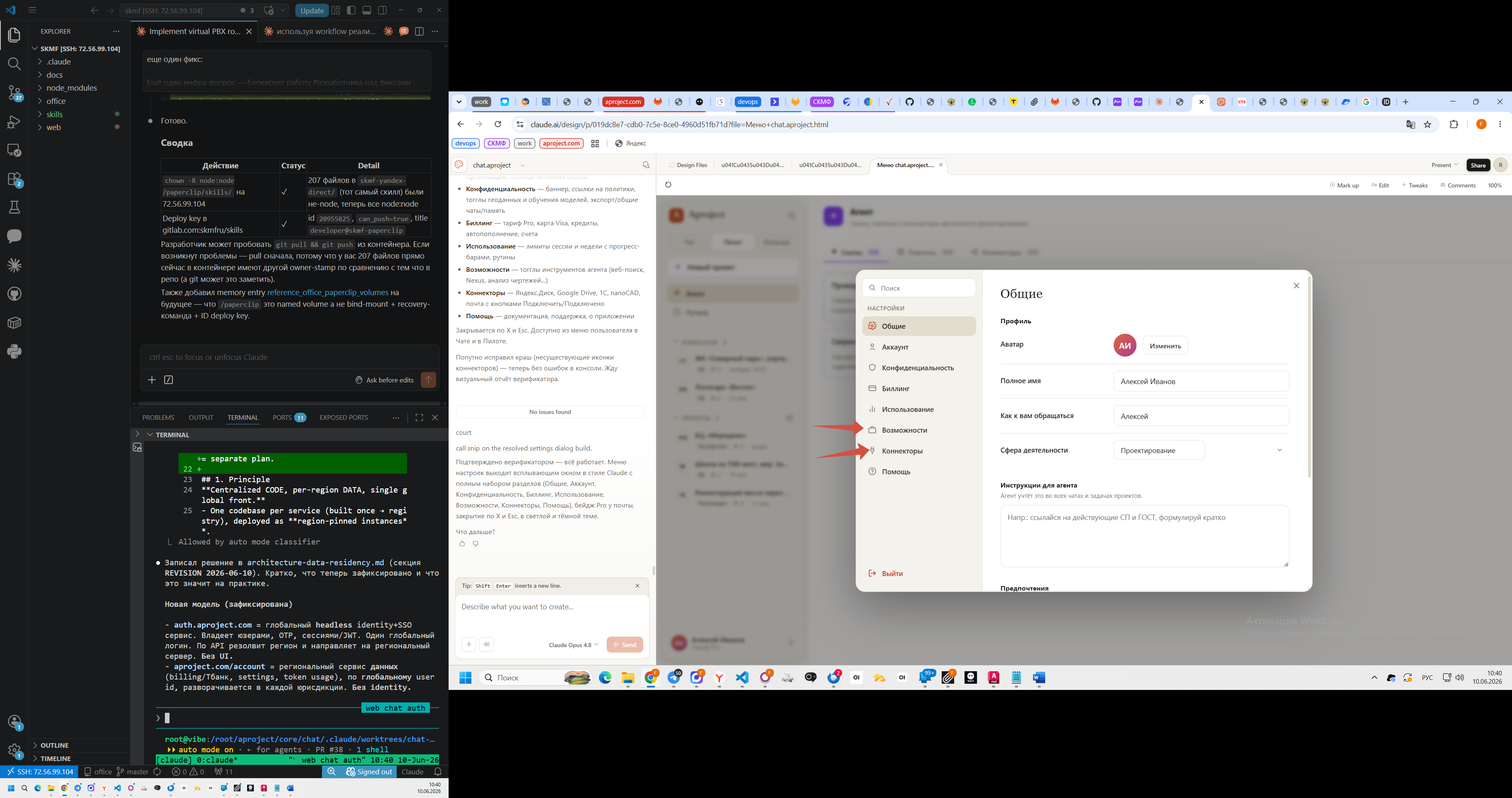
Task: Click the attach plus icon next to voice input
Action: click(469, 645)
